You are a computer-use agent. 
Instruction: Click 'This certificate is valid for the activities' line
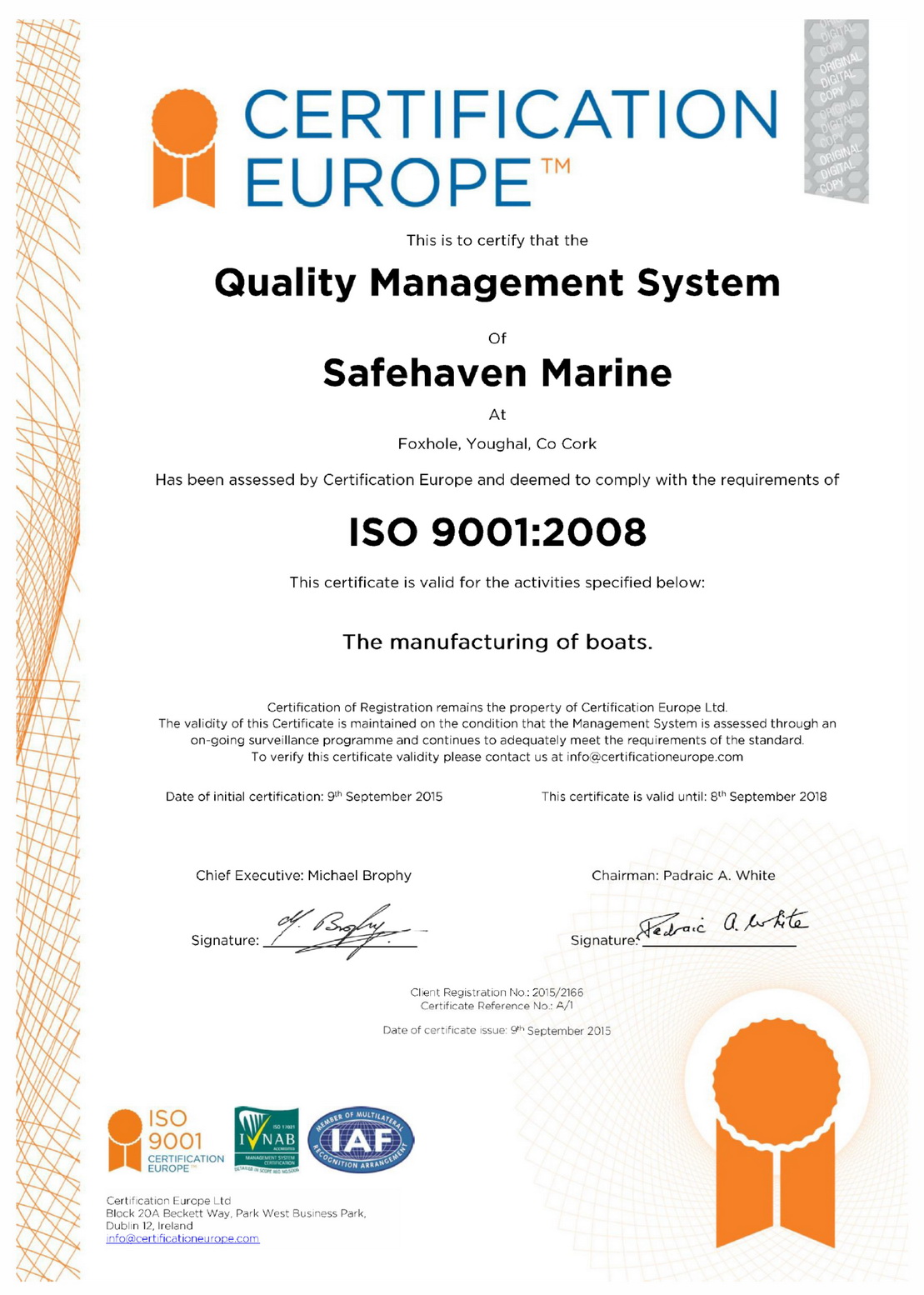pos(497,582)
